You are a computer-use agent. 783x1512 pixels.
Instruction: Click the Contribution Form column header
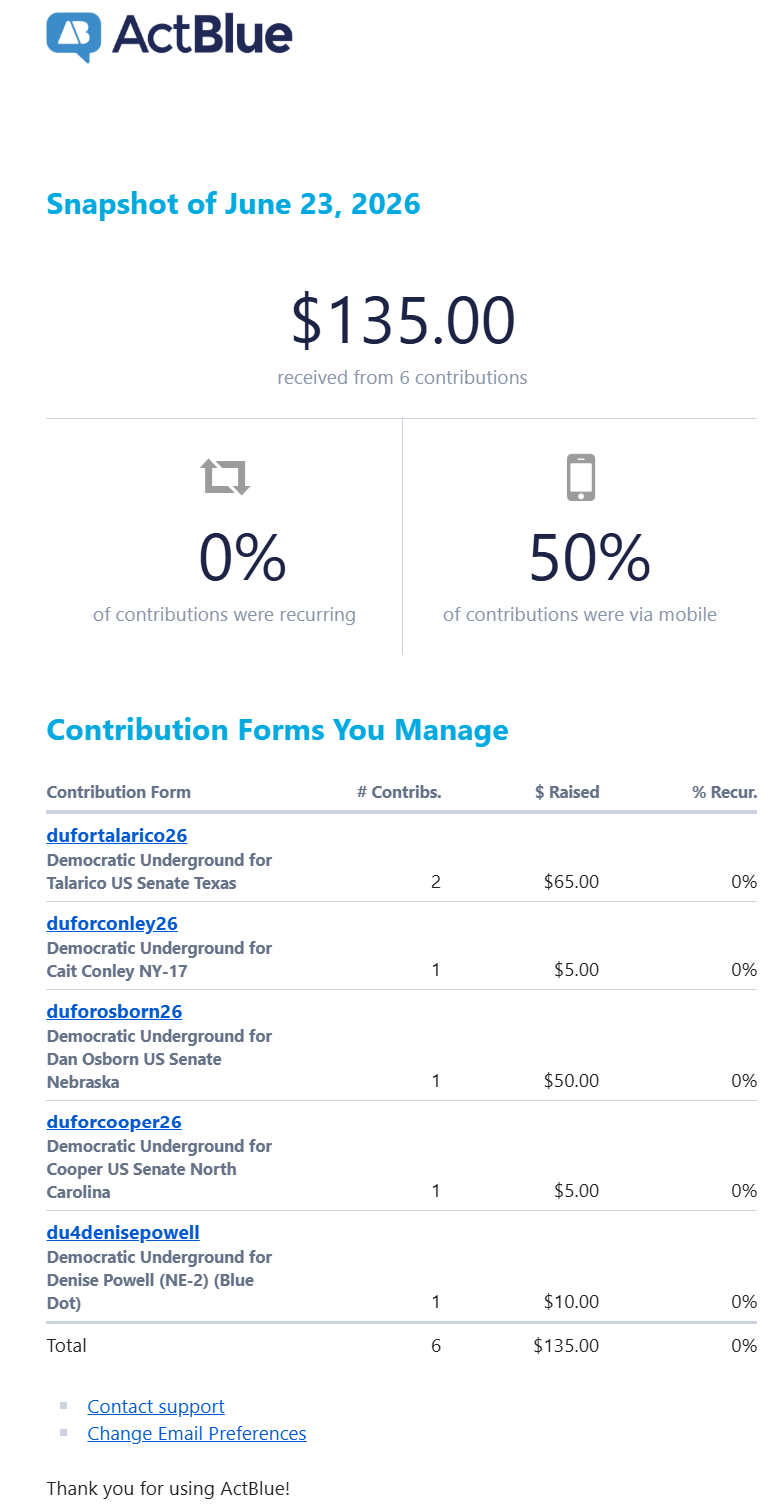pyautogui.click(x=119, y=792)
